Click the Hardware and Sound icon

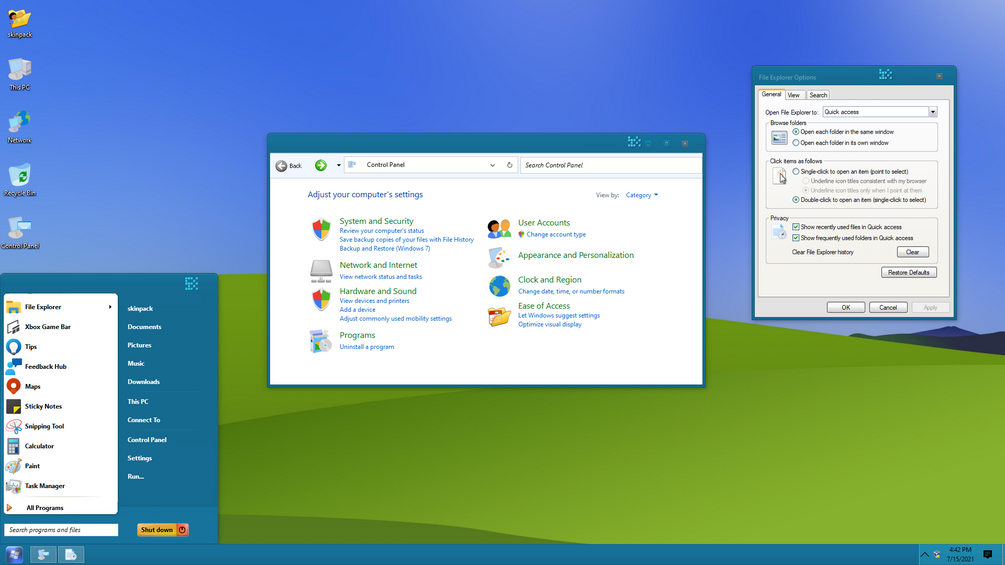[321, 299]
